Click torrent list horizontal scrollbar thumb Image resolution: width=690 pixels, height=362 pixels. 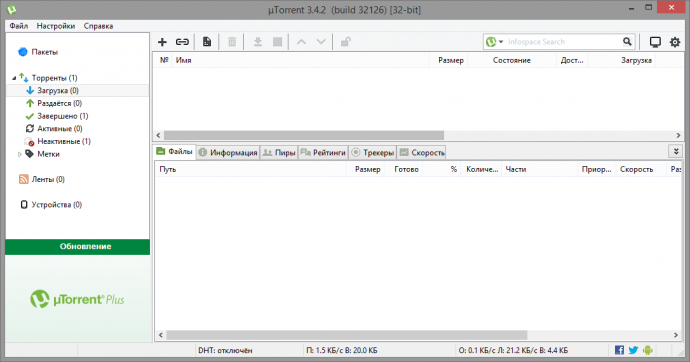point(304,135)
